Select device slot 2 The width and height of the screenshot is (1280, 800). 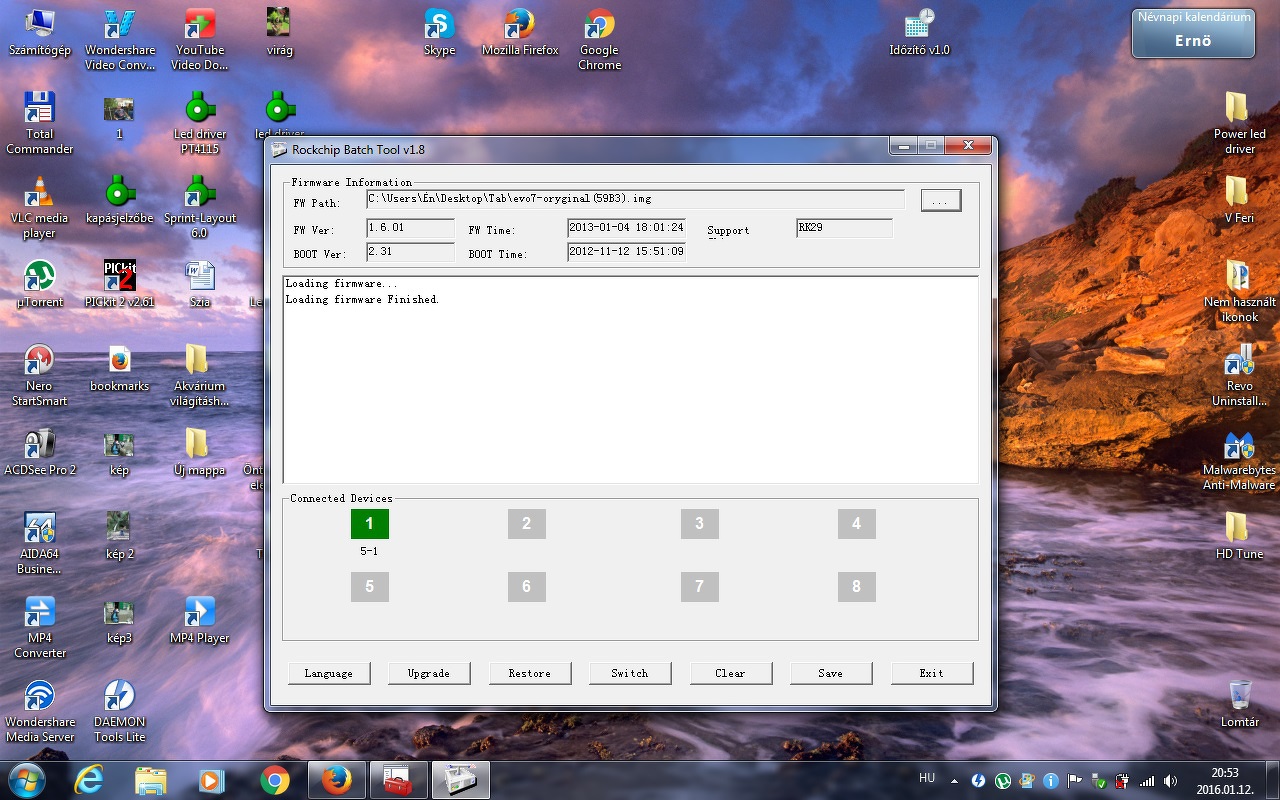click(527, 524)
